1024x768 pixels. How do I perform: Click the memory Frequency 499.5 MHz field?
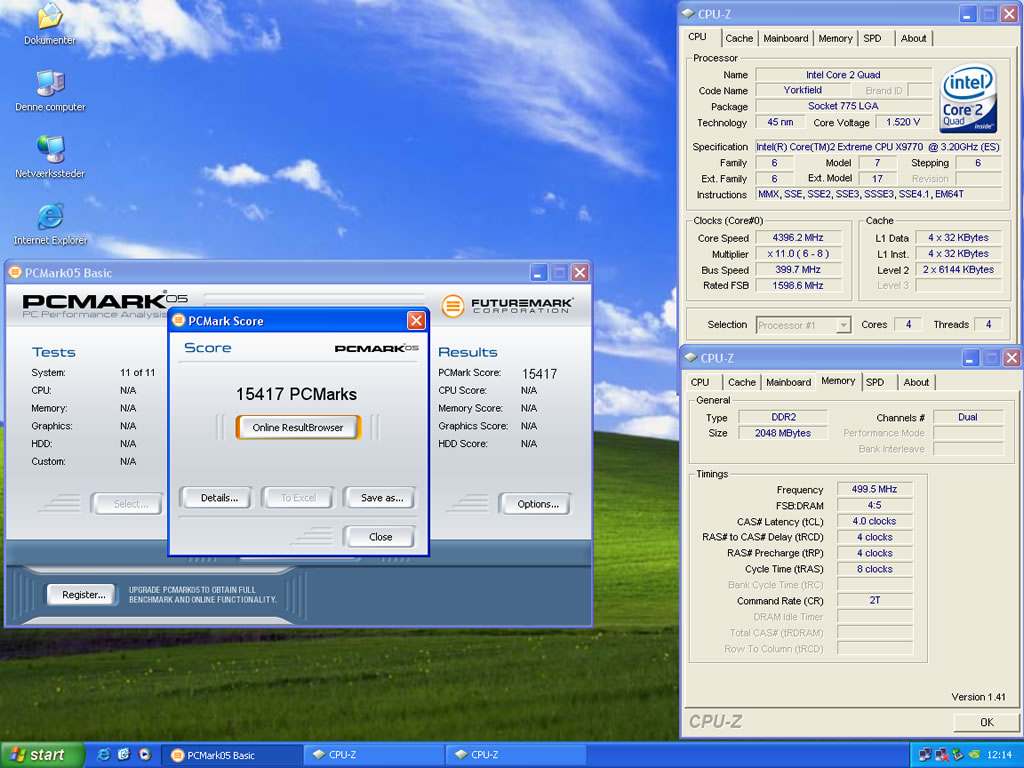coord(874,489)
